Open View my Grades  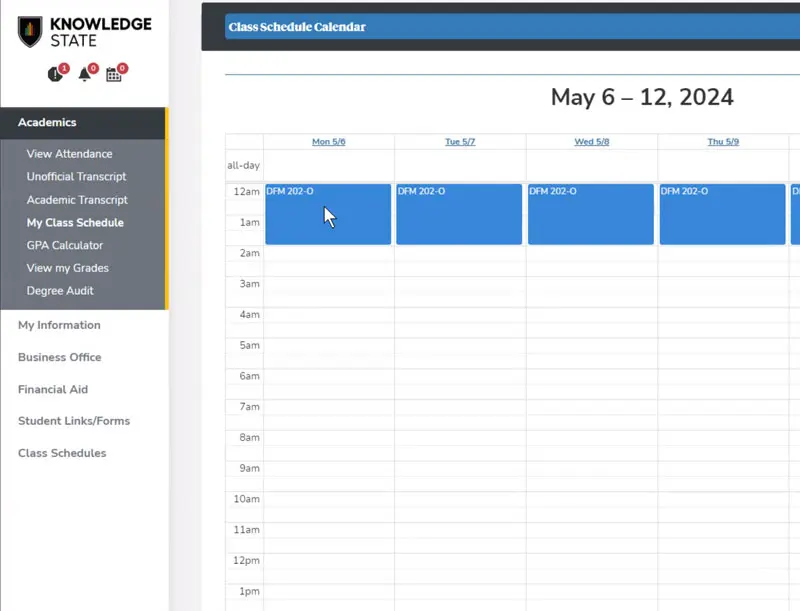coord(68,268)
